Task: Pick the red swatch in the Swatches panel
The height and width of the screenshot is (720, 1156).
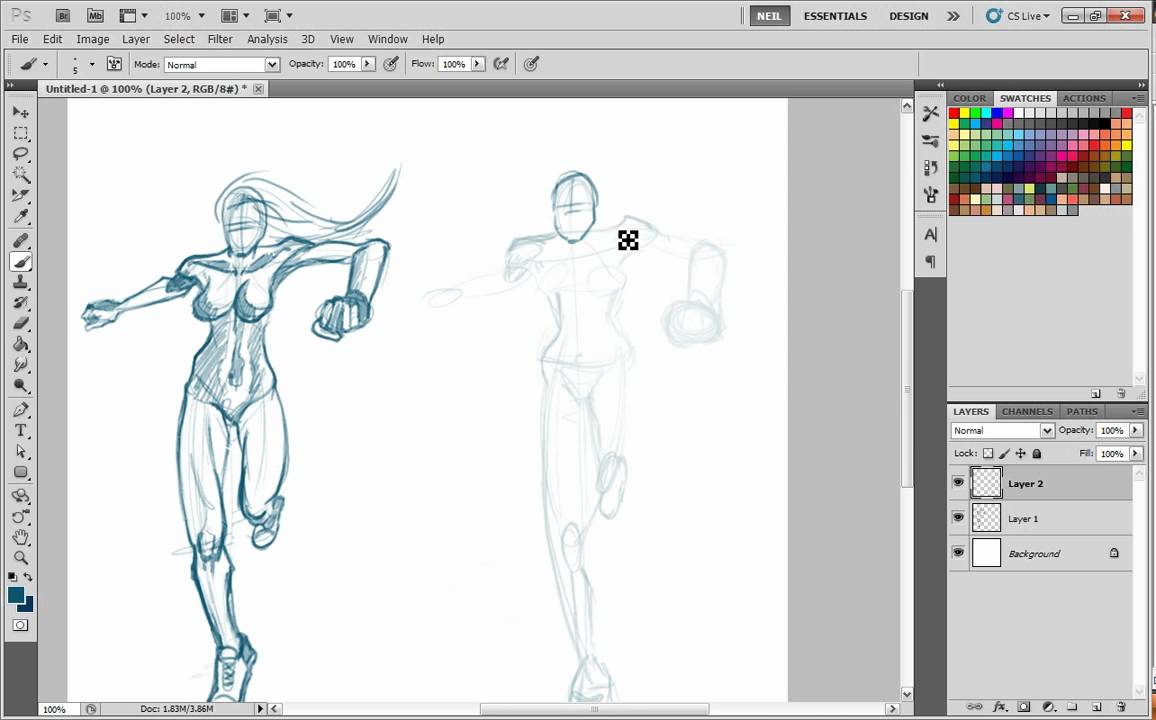Action: 954,113
